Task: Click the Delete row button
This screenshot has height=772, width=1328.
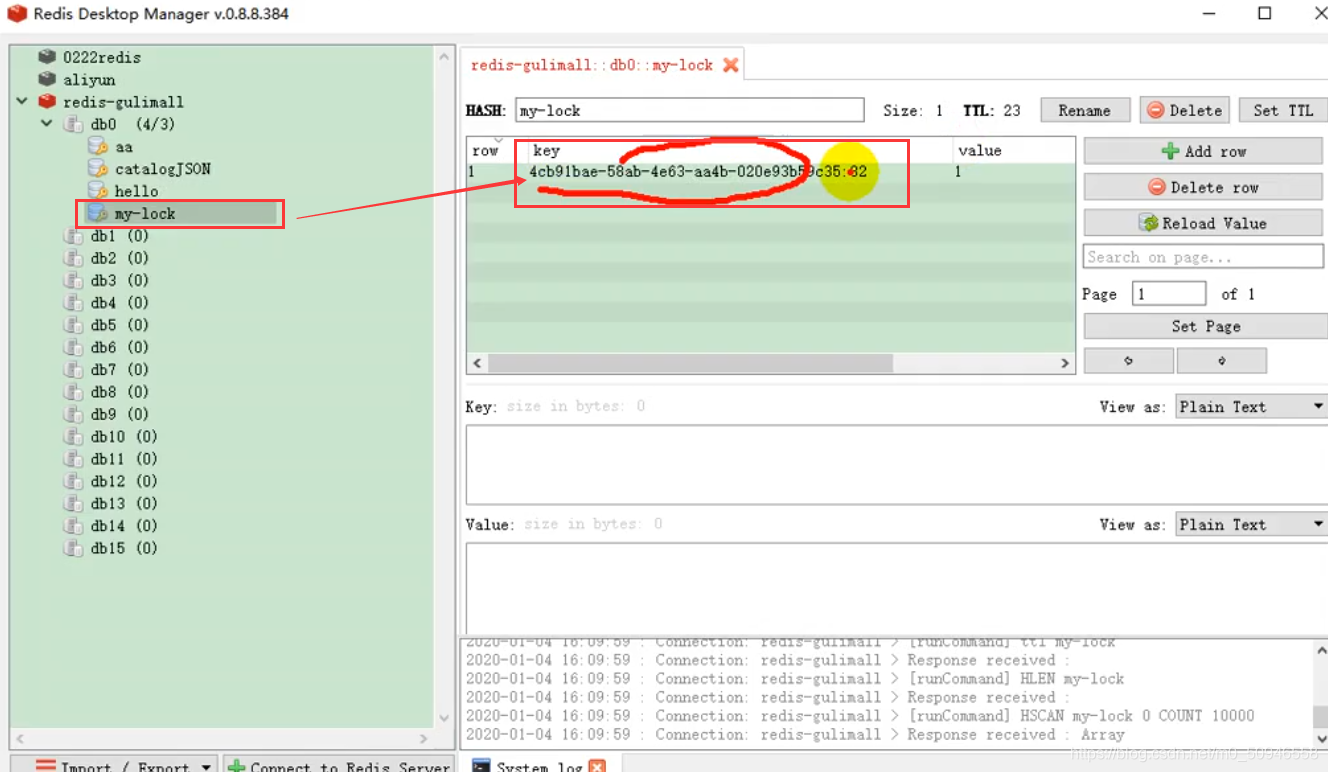Action: pos(1203,187)
